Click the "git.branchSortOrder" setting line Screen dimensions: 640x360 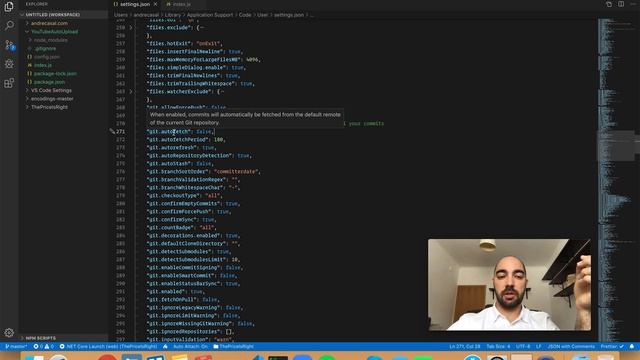tap(203, 171)
